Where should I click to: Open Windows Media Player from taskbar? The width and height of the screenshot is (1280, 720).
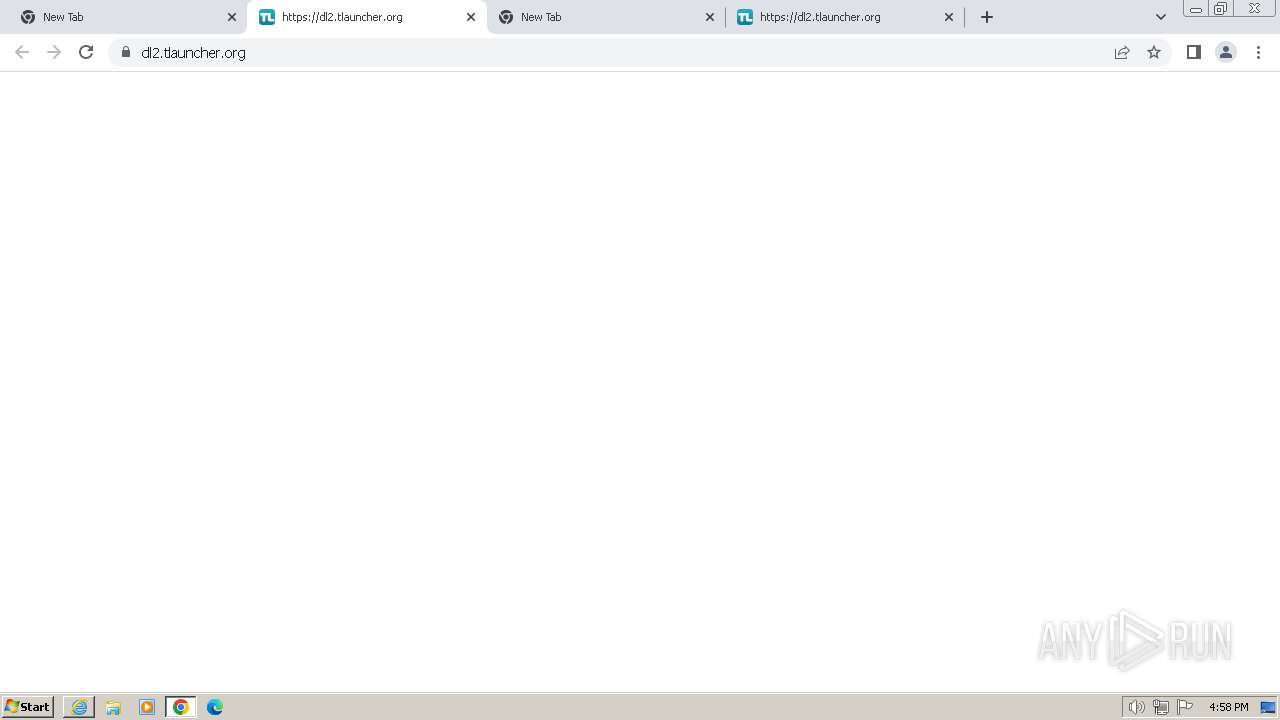[147, 707]
